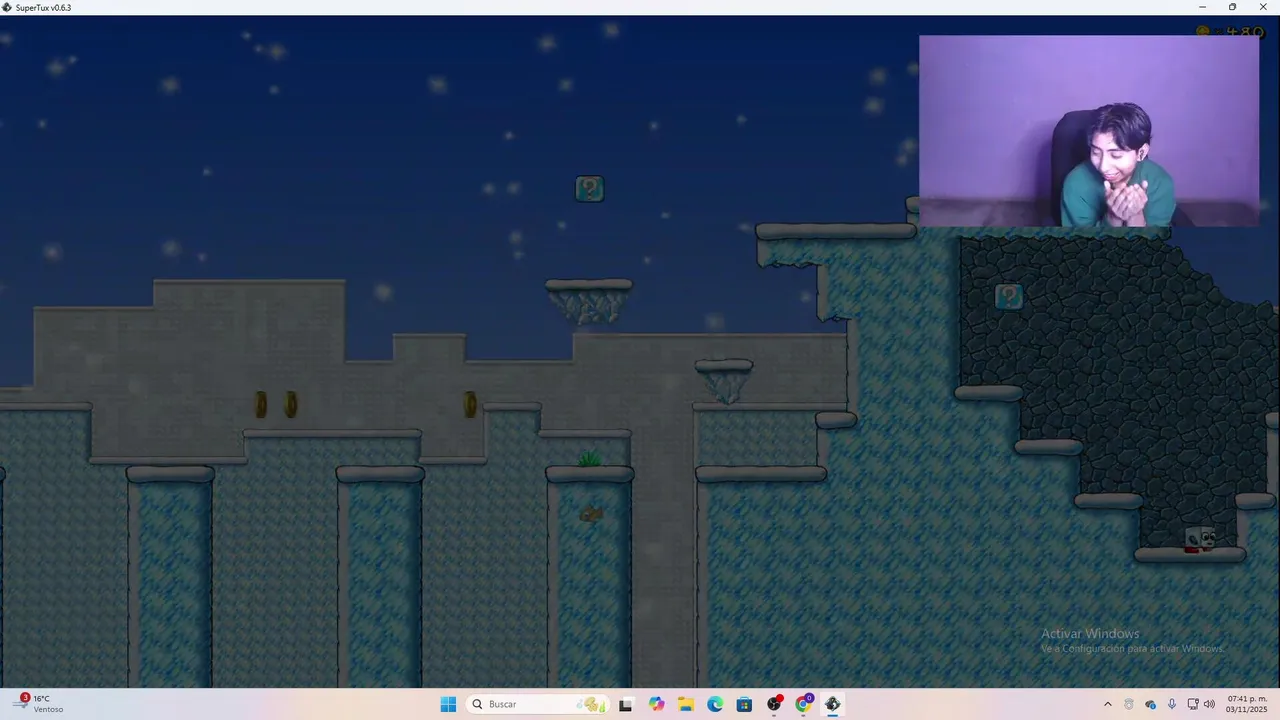The image size is (1280, 720).
Task: Click the red enemy creature on the ledge
Action: coord(1199,539)
